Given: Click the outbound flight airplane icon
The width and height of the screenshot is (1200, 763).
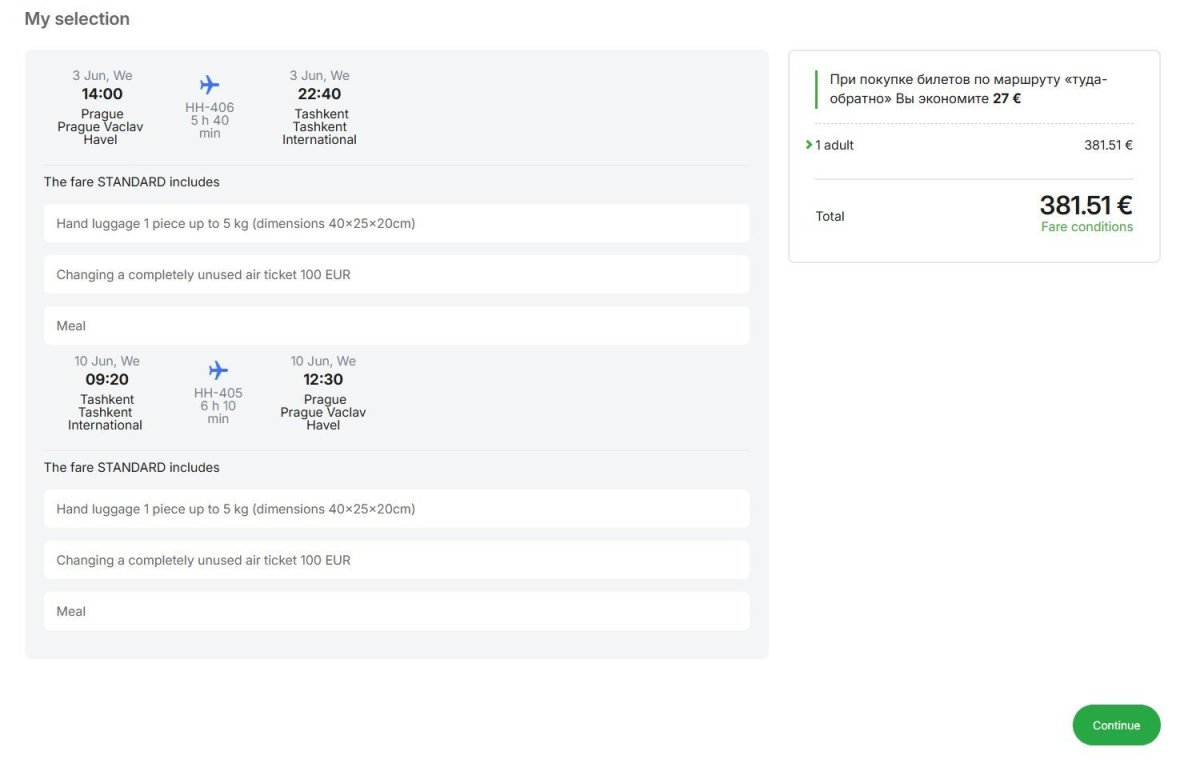Looking at the screenshot, I should (209, 85).
